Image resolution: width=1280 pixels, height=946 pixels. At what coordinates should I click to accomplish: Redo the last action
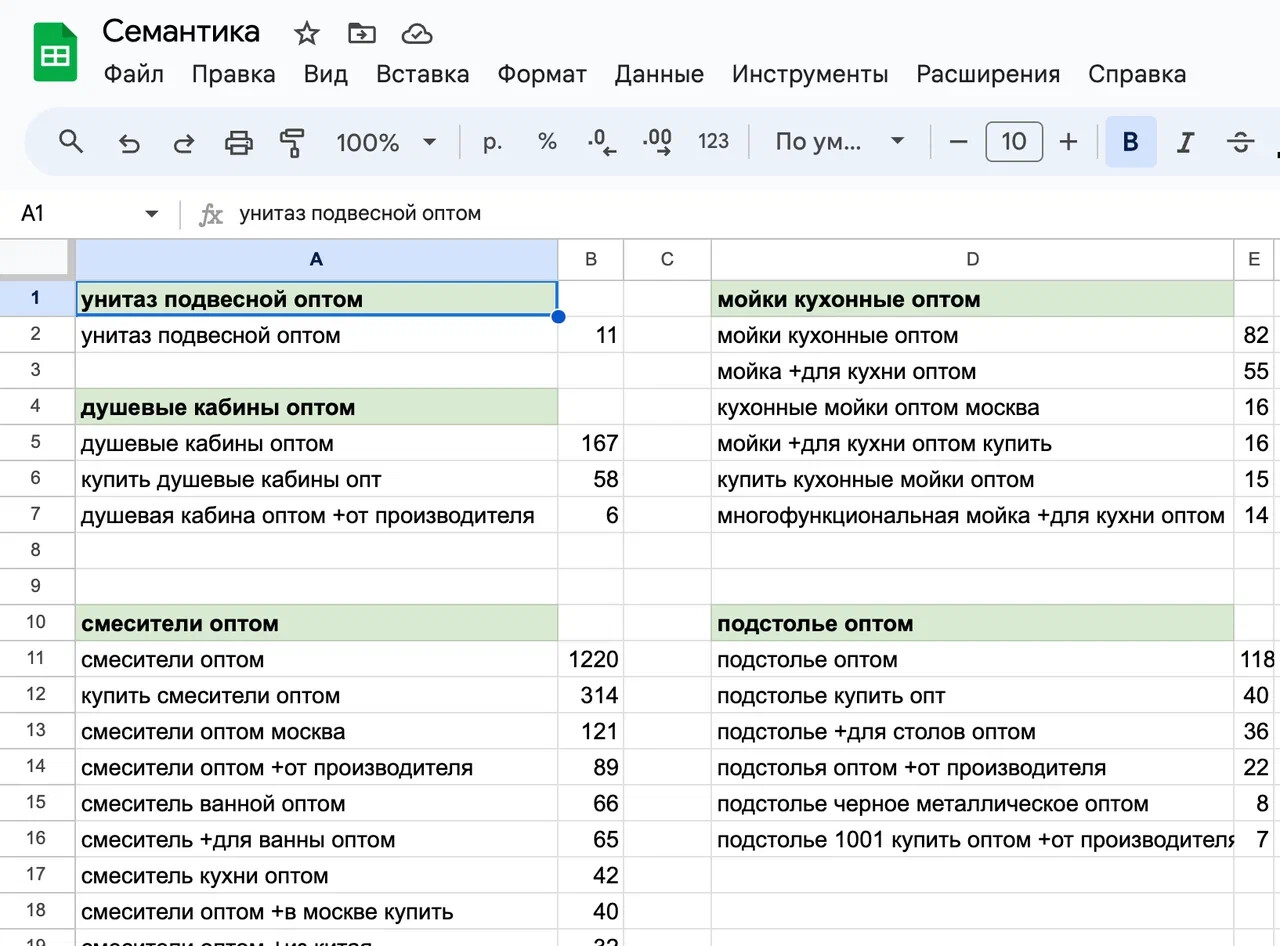tap(184, 142)
